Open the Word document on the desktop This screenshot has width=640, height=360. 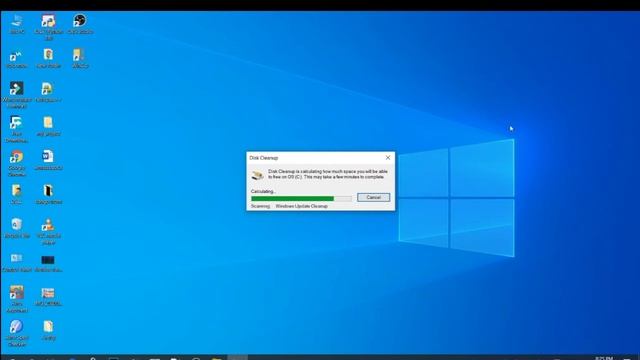(48, 160)
